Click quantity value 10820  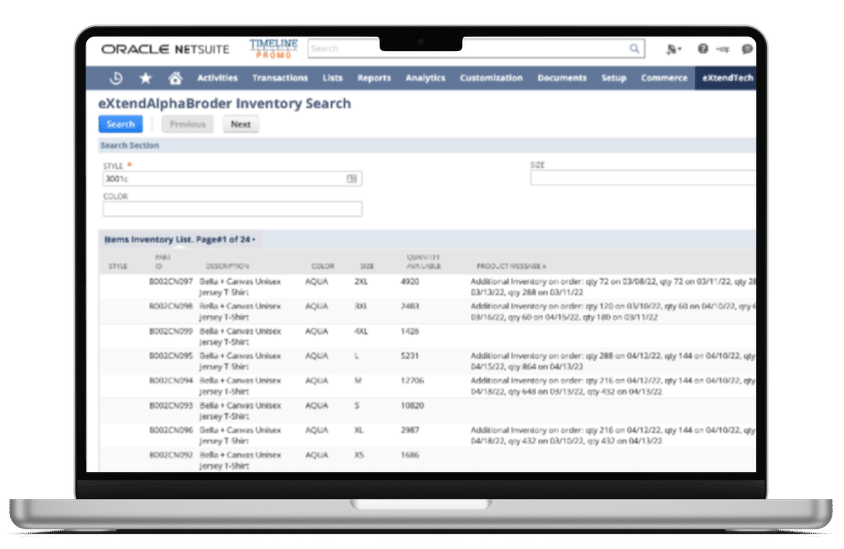[412, 405]
